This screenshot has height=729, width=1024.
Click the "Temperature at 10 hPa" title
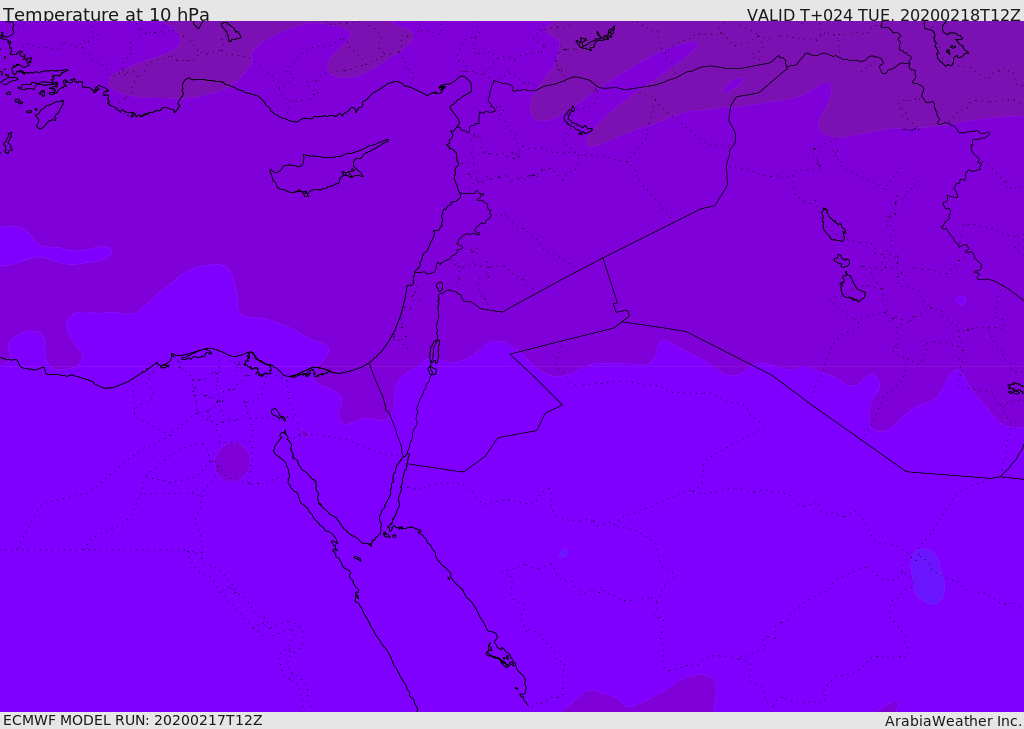tap(106, 15)
